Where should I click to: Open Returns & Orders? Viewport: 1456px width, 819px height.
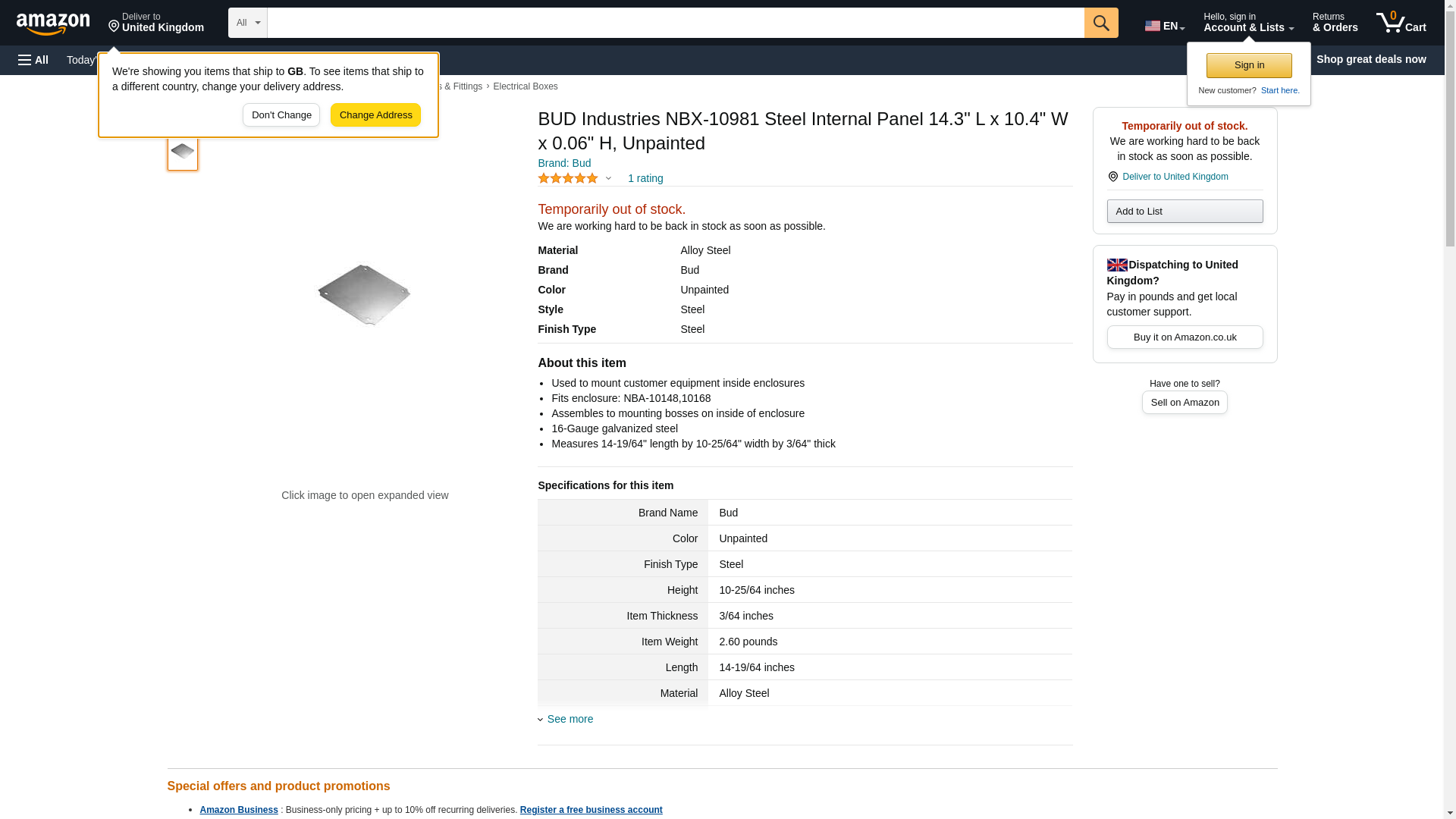click(x=1335, y=23)
